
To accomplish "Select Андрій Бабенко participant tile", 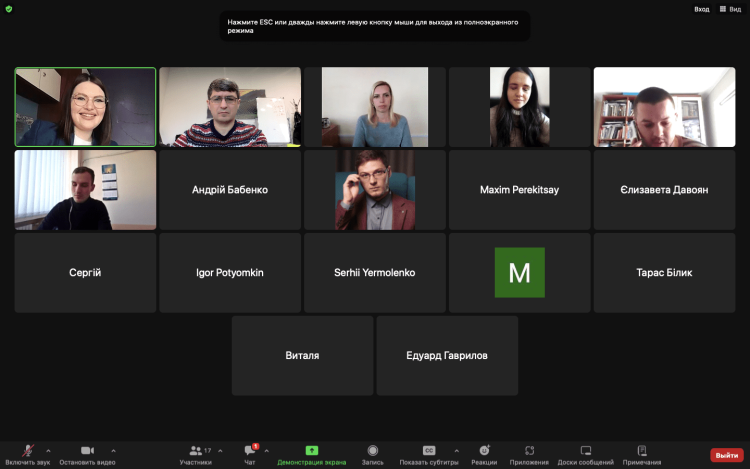I will click(230, 190).
